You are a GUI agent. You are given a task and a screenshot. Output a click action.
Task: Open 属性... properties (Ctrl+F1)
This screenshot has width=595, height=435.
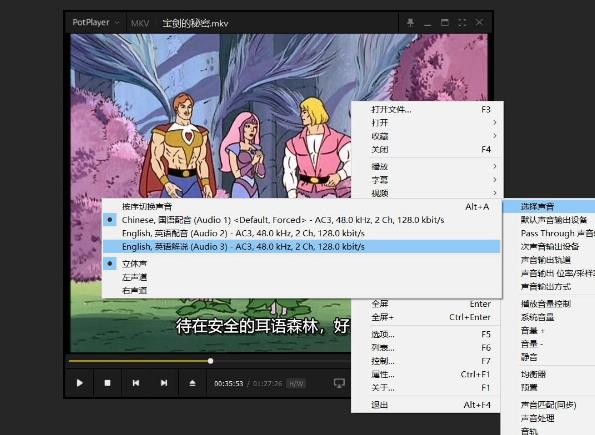click(427, 374)
